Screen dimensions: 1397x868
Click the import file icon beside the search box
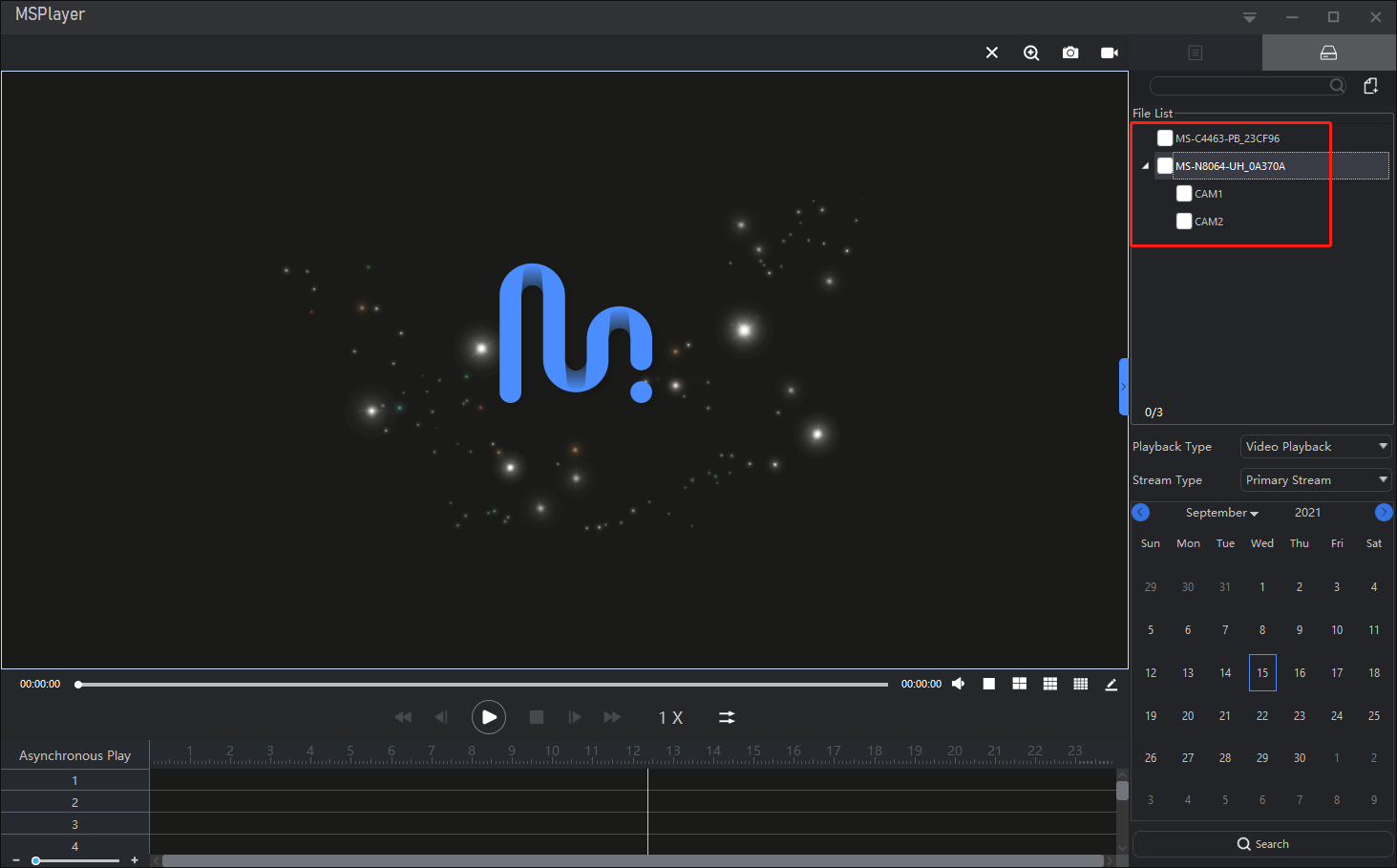(1371, 86)
